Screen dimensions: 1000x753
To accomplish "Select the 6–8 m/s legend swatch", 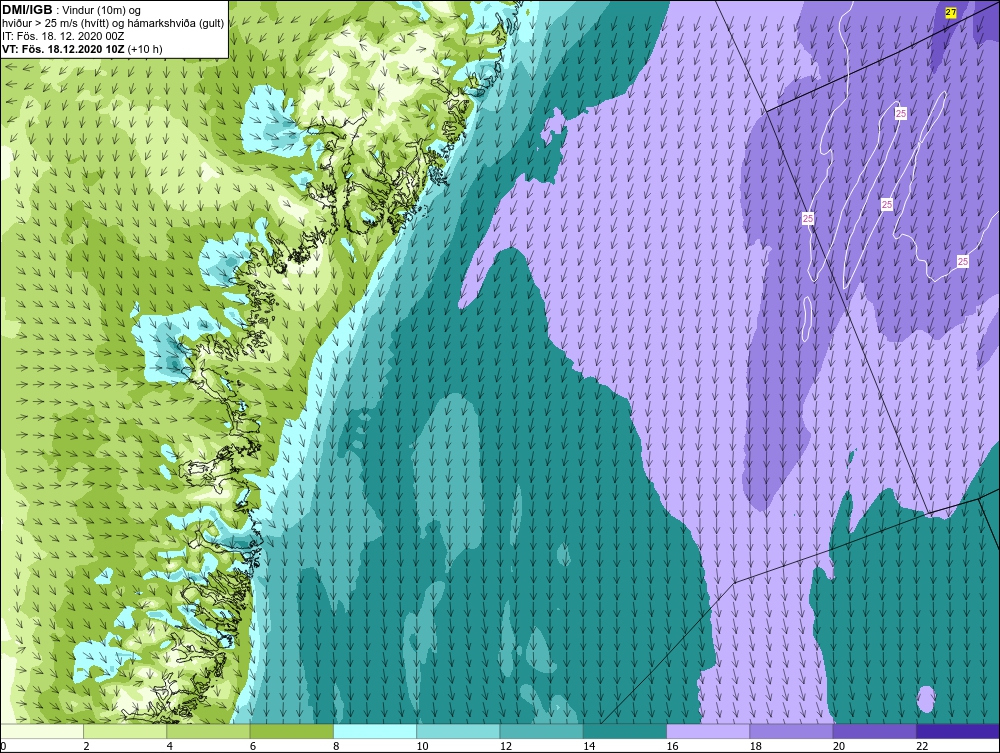I will (x=291, y=731).
